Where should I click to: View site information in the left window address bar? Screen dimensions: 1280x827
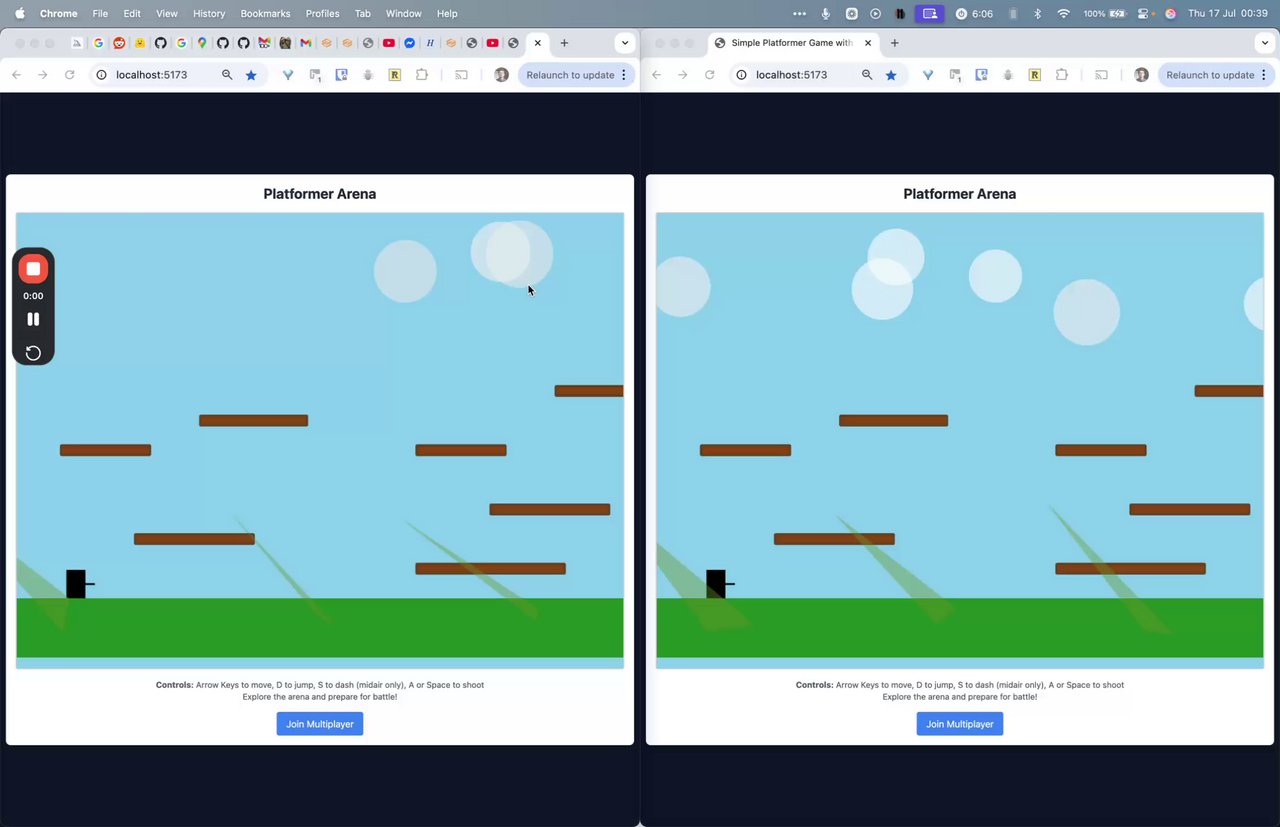101,75
